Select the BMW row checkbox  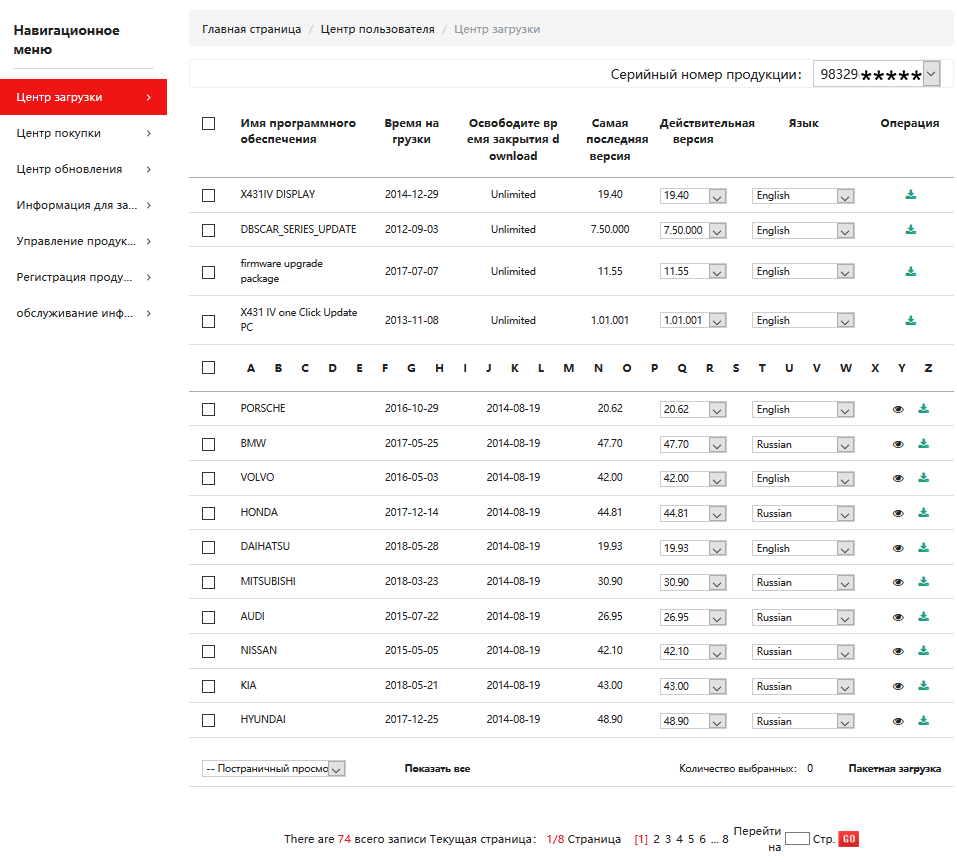[x=209, y=444]
